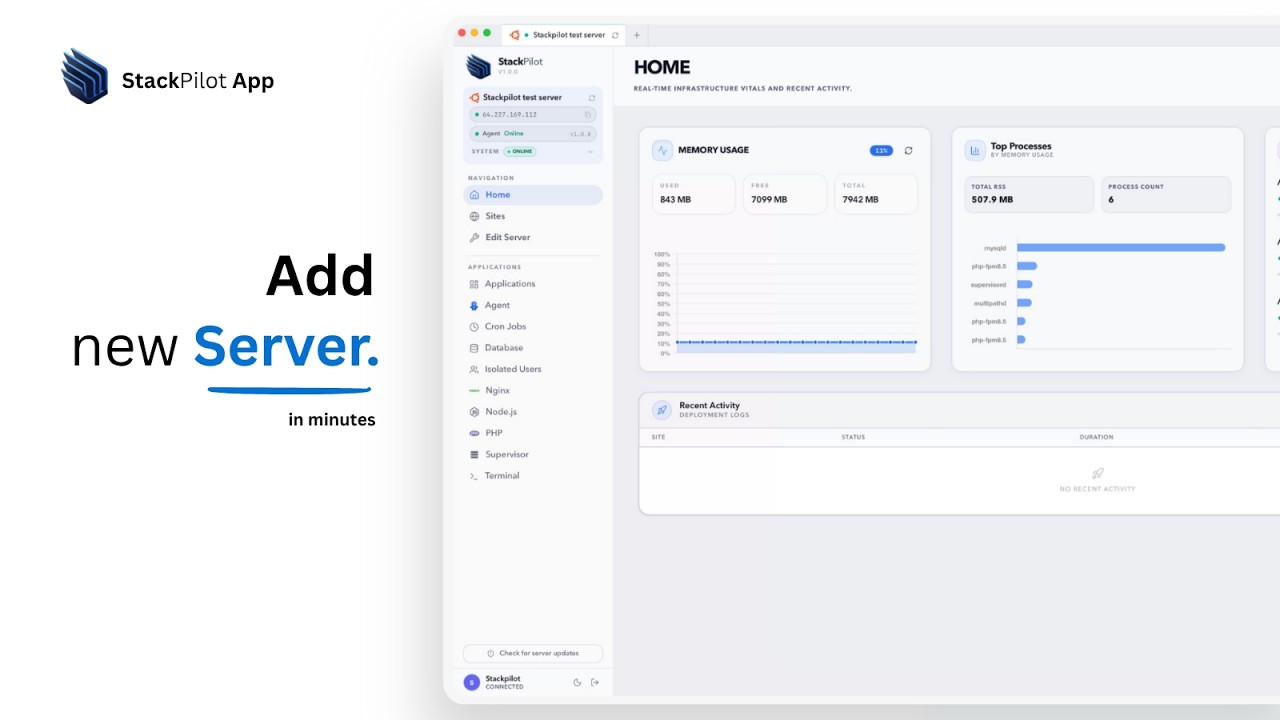Click the NO RECENT ACTIVITY message

point(1097,489)
